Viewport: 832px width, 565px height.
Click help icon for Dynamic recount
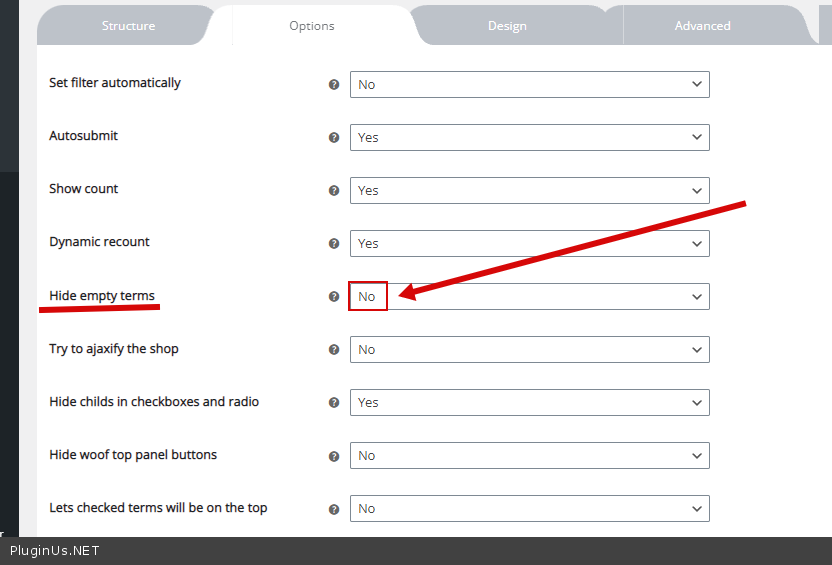pos(334,244)
